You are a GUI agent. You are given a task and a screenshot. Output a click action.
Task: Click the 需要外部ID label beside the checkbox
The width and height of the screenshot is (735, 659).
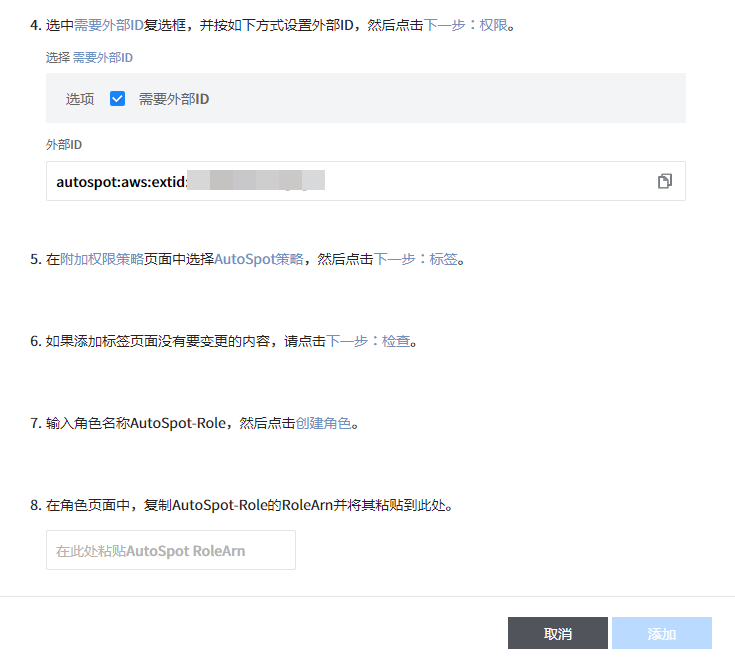tap(174, 99)
